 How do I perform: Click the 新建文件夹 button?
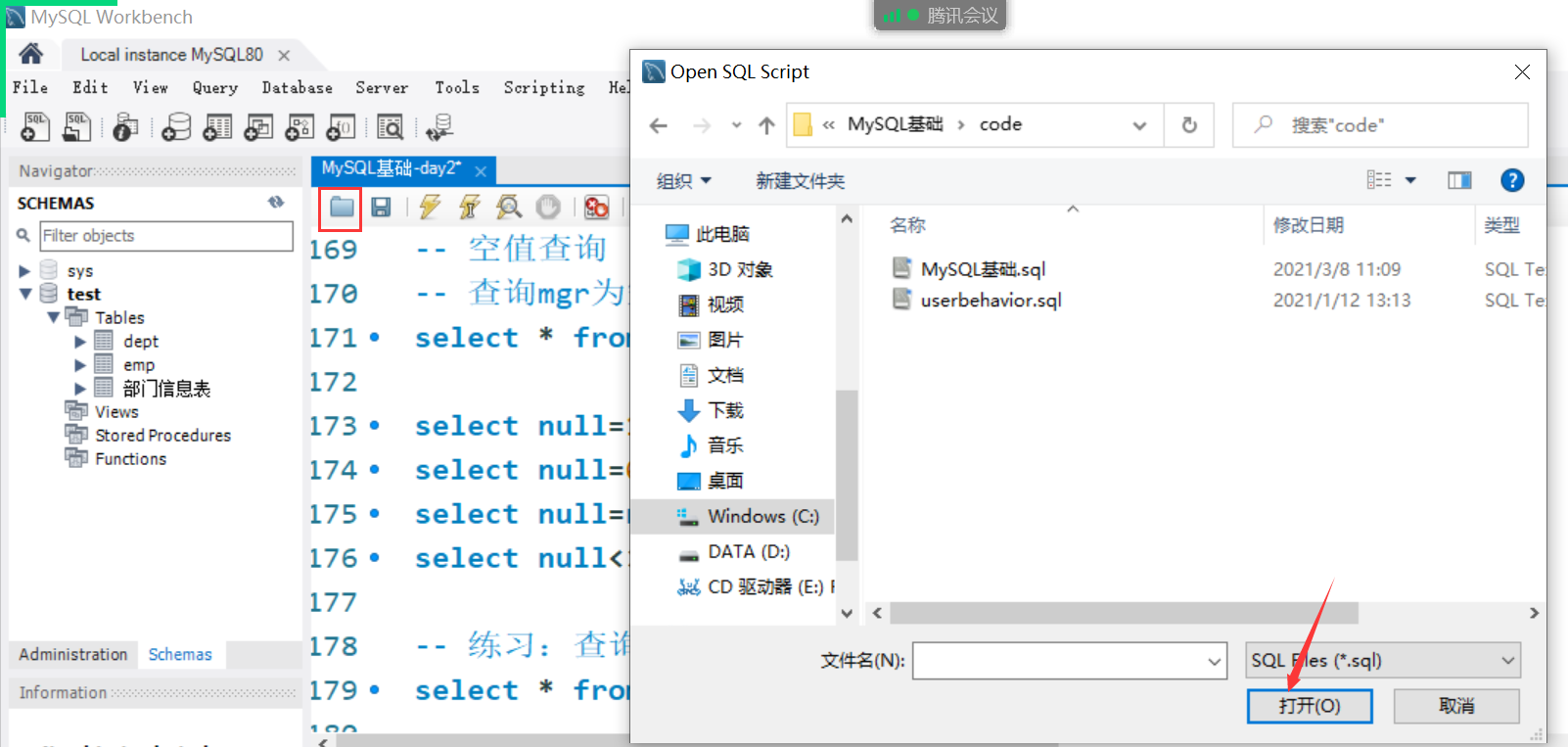(800, 181)
